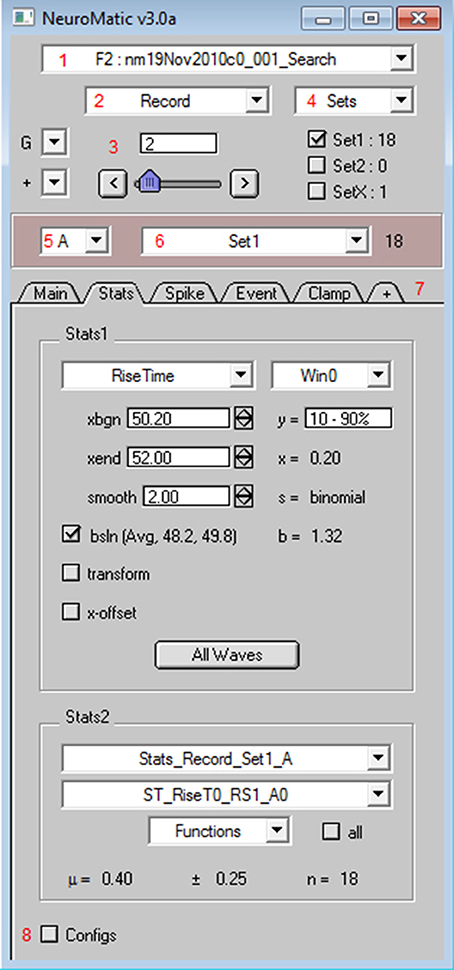Viewport: 454px width, 970px height.
Task: Select the Stats tab
Action: [116, 292]
